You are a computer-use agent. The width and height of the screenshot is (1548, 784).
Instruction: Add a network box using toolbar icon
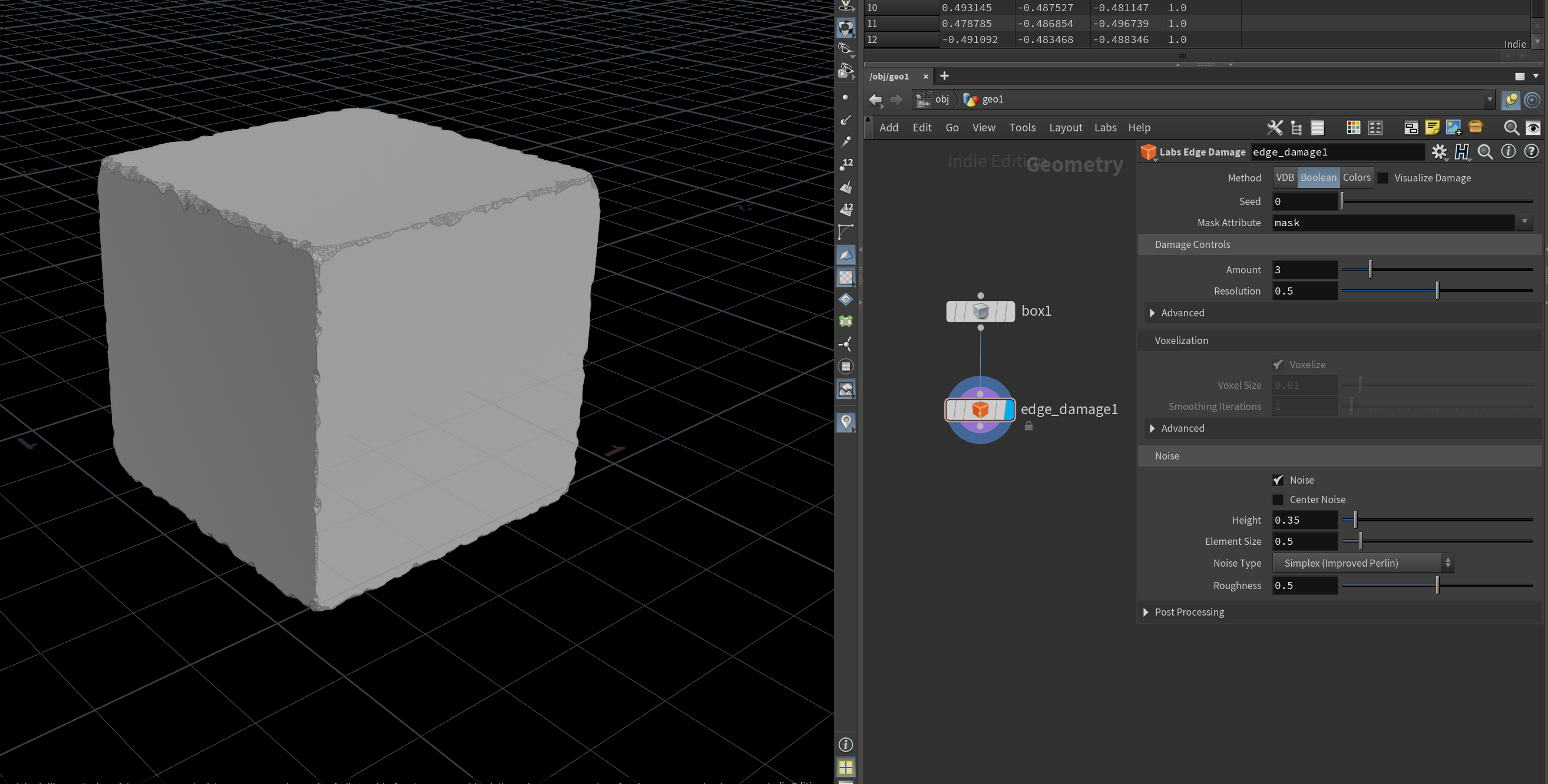tap(1410, 127)
